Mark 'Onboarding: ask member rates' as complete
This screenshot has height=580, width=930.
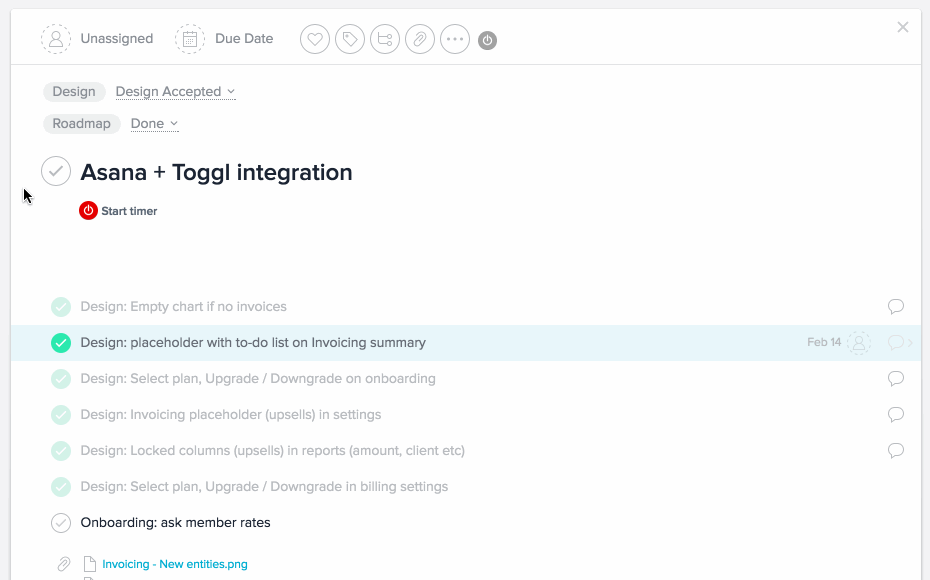click(x=60, y=522)
